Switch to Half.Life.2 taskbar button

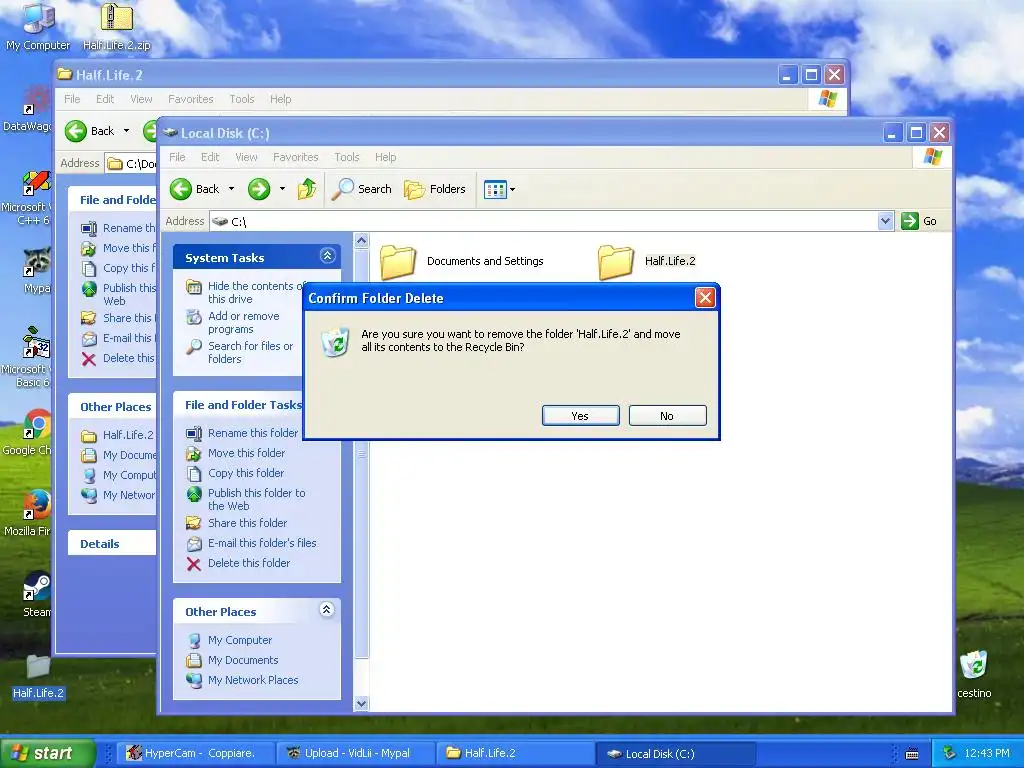513,753
